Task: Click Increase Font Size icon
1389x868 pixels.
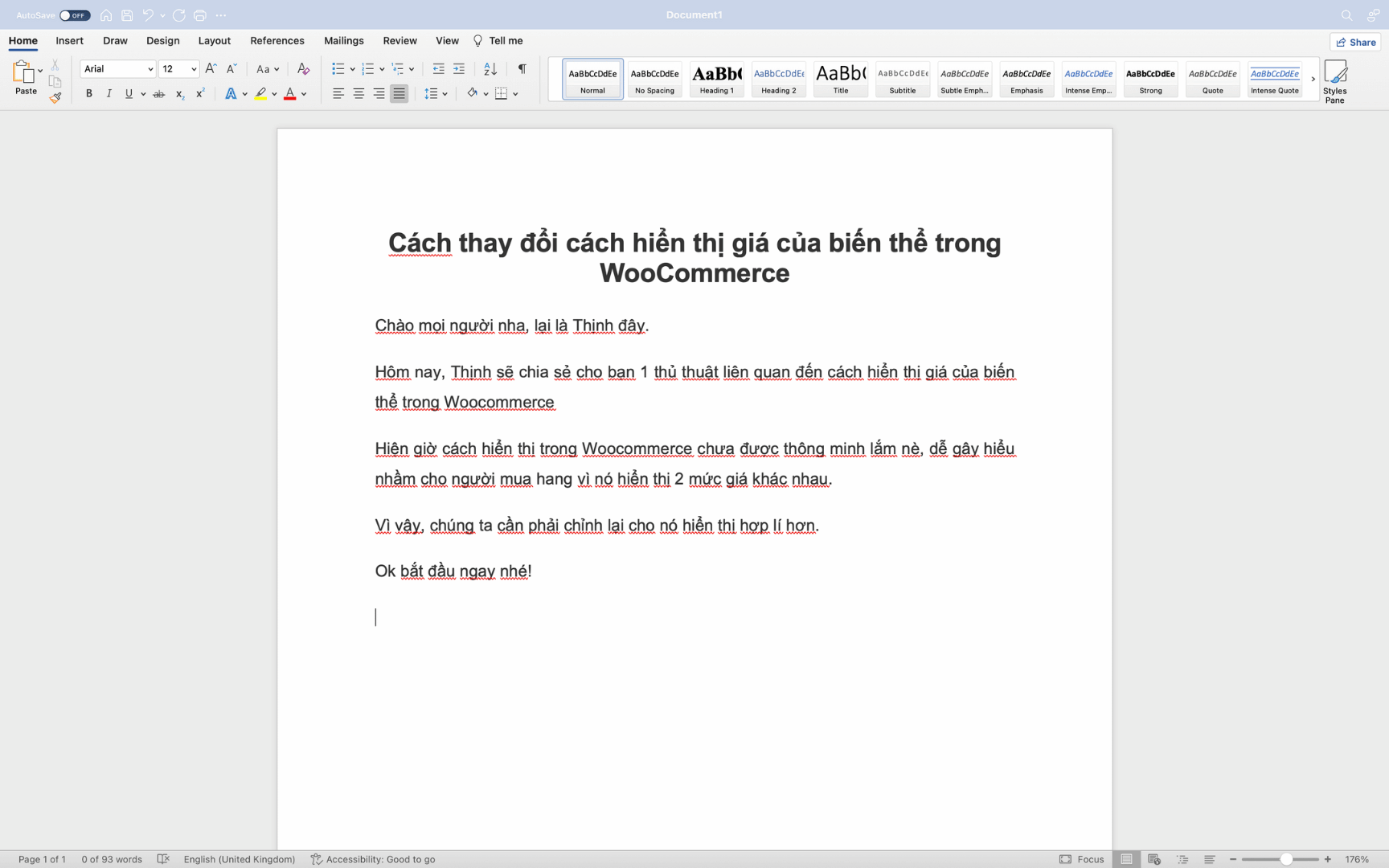Action: tap(211, 69)
